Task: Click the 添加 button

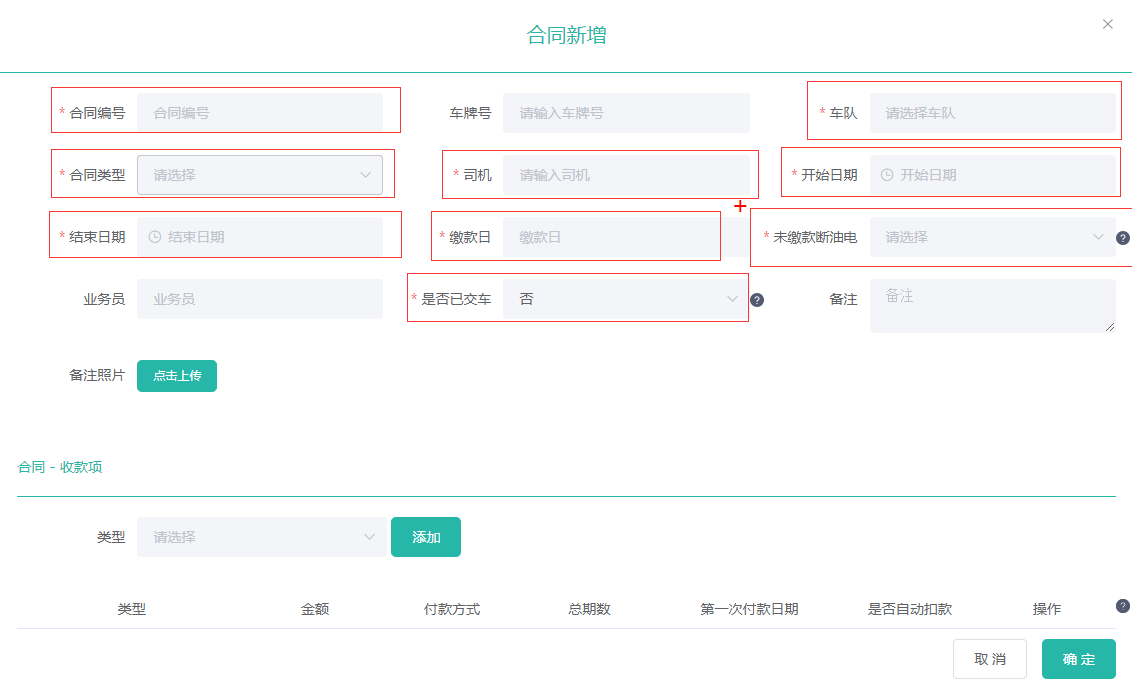Action: click(x=426, y=537)
